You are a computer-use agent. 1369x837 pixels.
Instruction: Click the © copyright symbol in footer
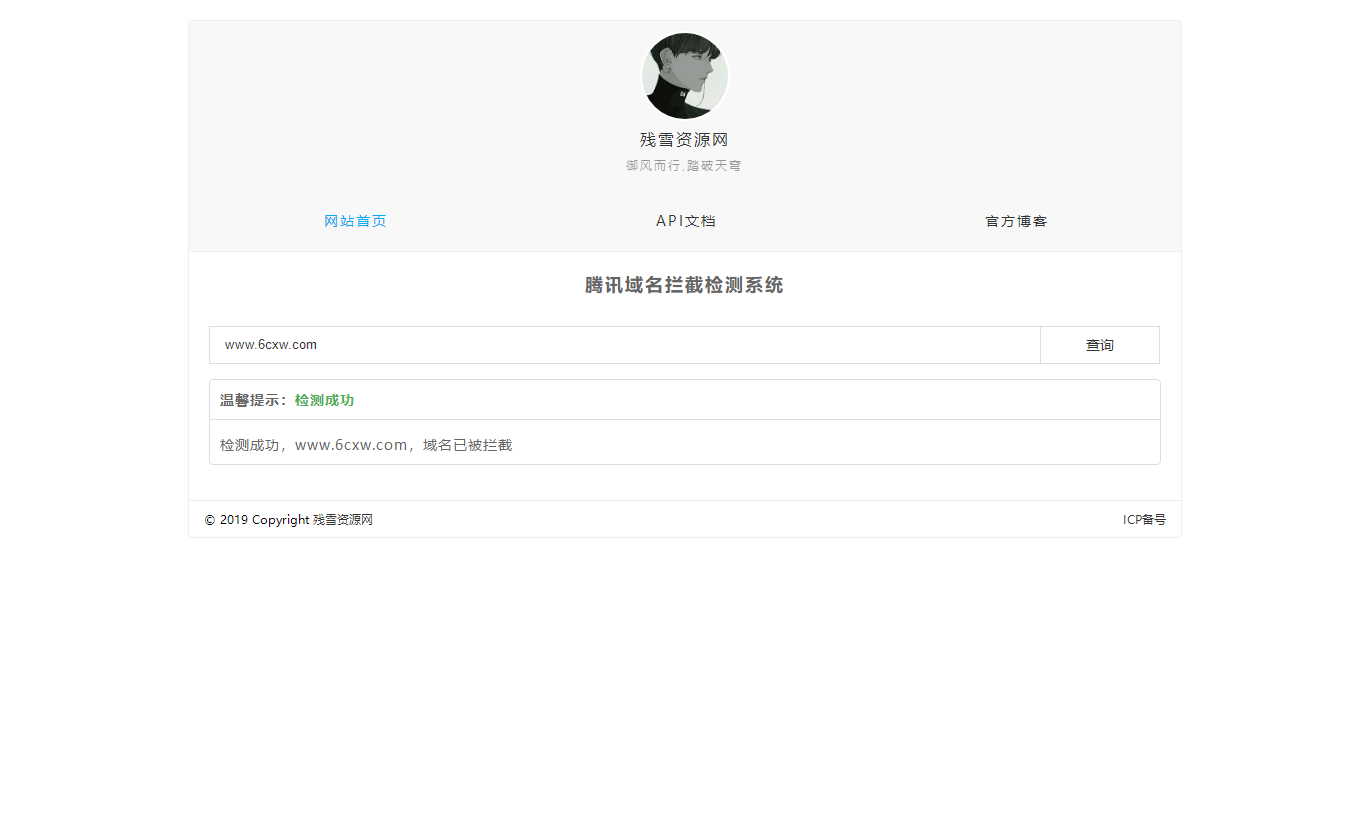click(x=210, y=520)
